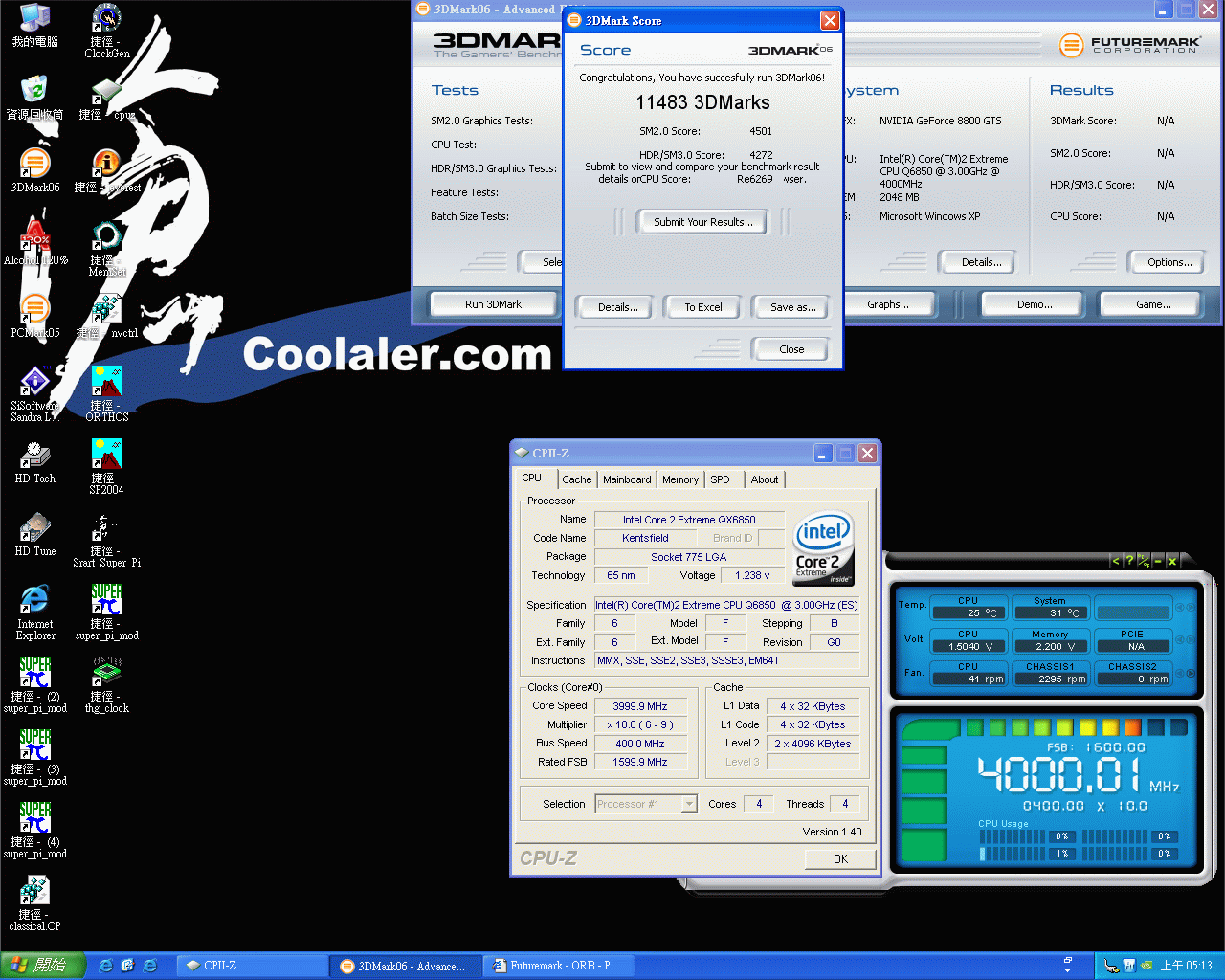The height and width of the screenshot is (980, 1225).
Task: Click the Multiplier value x 10.0
Action: [640, 724]
